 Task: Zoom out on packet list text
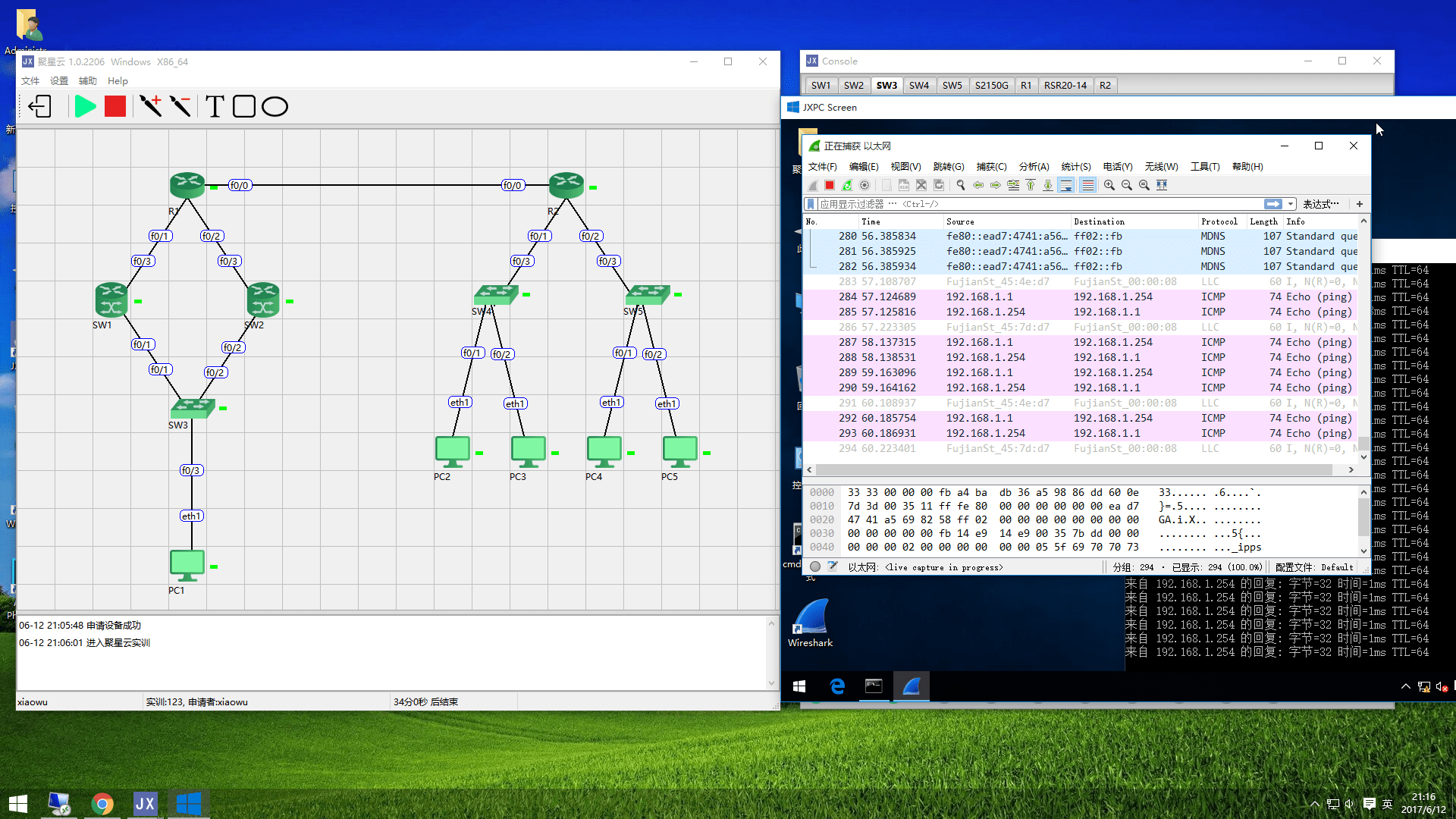tap(1127, 185)
